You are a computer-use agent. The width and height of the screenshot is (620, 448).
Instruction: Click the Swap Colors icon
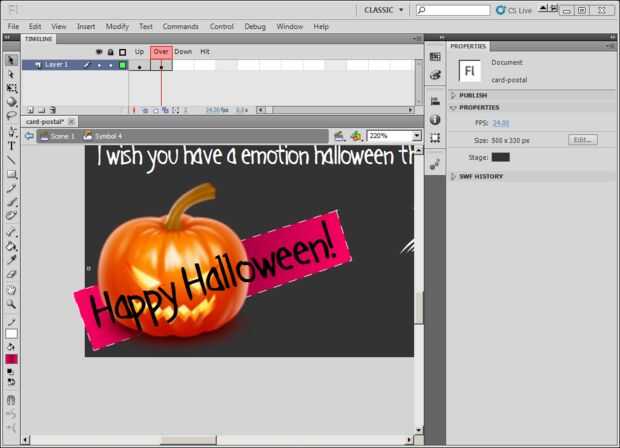(x=11, y=382)
